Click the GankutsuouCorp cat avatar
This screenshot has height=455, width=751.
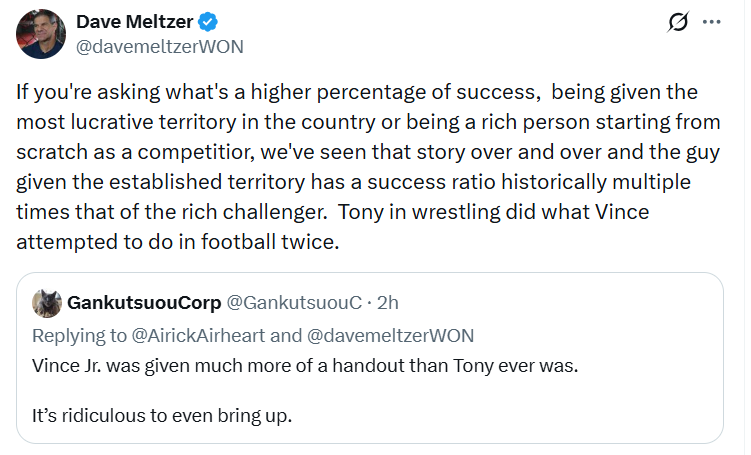tap(47, 302)
